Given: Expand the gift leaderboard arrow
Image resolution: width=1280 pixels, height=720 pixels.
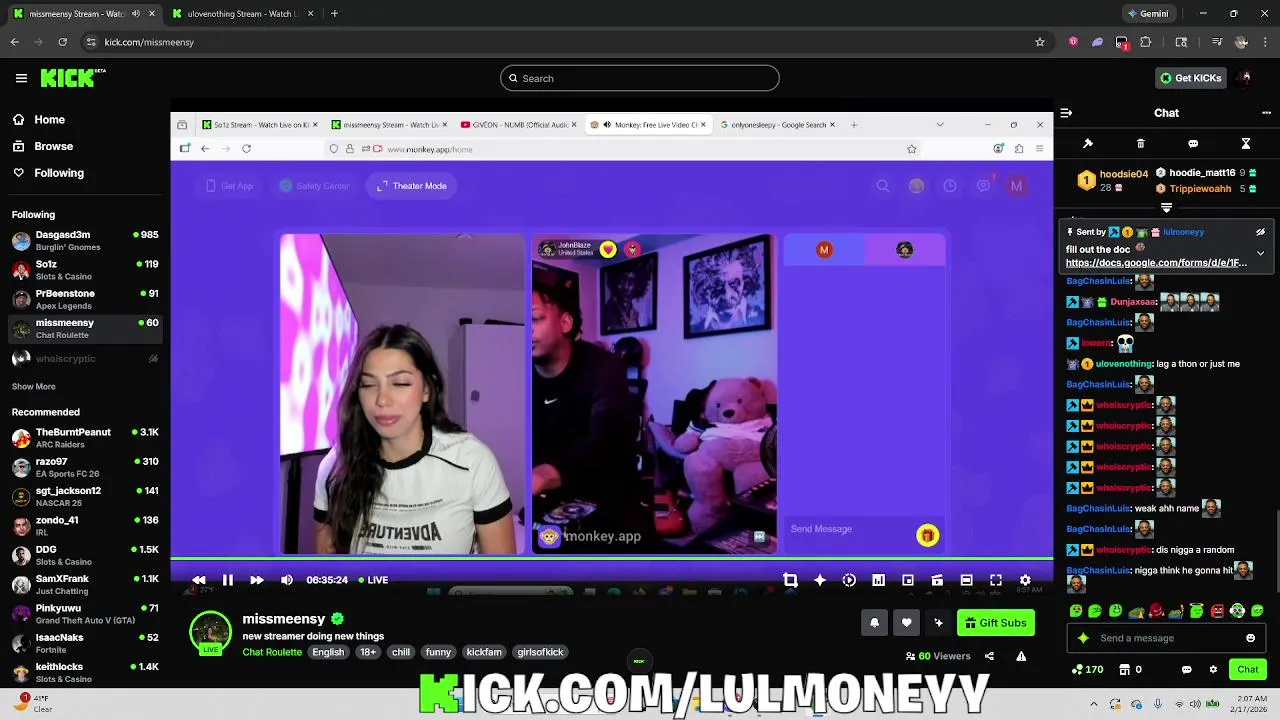Looking at the screenshot, I should pyautogui.click(x=1166, y=208).
